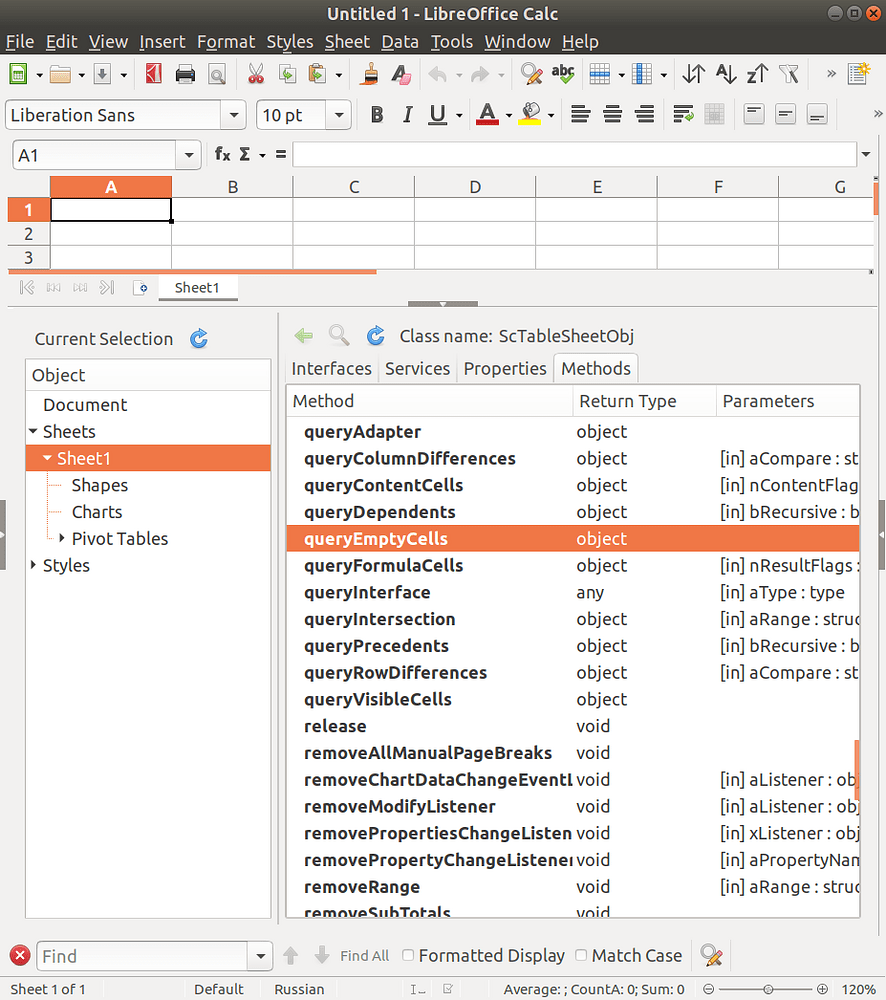Toggle bold formatting
Image resolution: width=886 pixels, height=1000 pixels.
377,114
